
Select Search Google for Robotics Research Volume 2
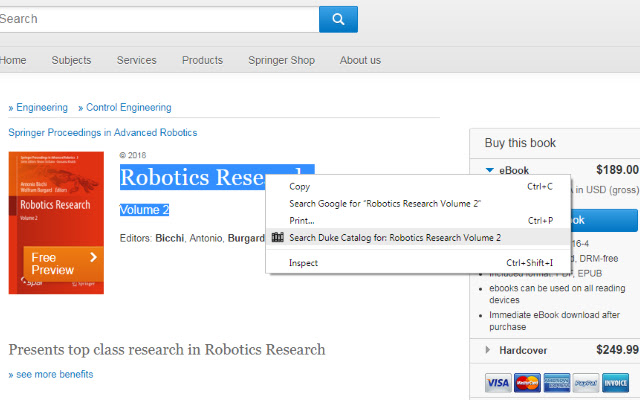point(385,203)
